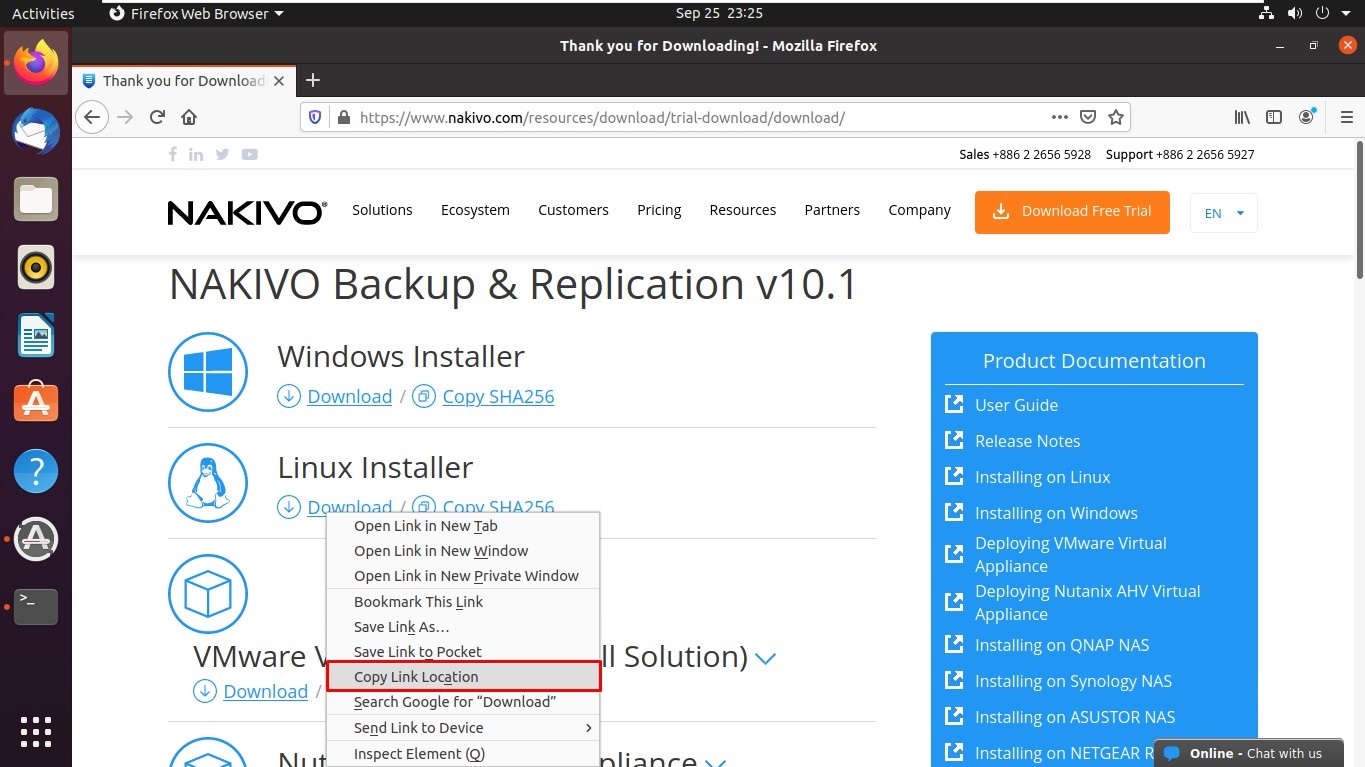This screenshot has width=1365, height=767.
Task: Launch Thunderbird mail from the dock
Action: click(36, 130)
